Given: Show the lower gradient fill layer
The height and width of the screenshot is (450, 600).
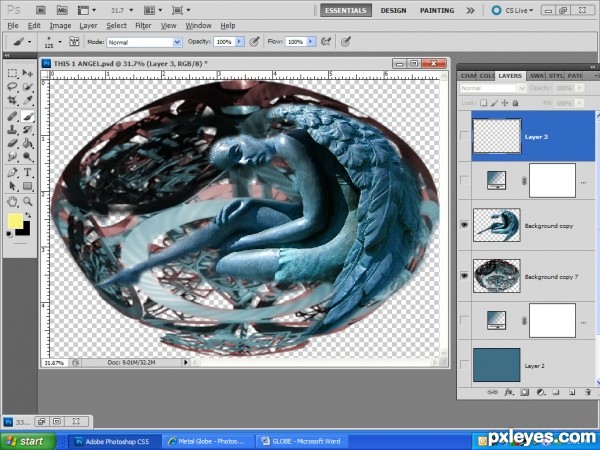Looking at the screenshot, I should point(464,320).
